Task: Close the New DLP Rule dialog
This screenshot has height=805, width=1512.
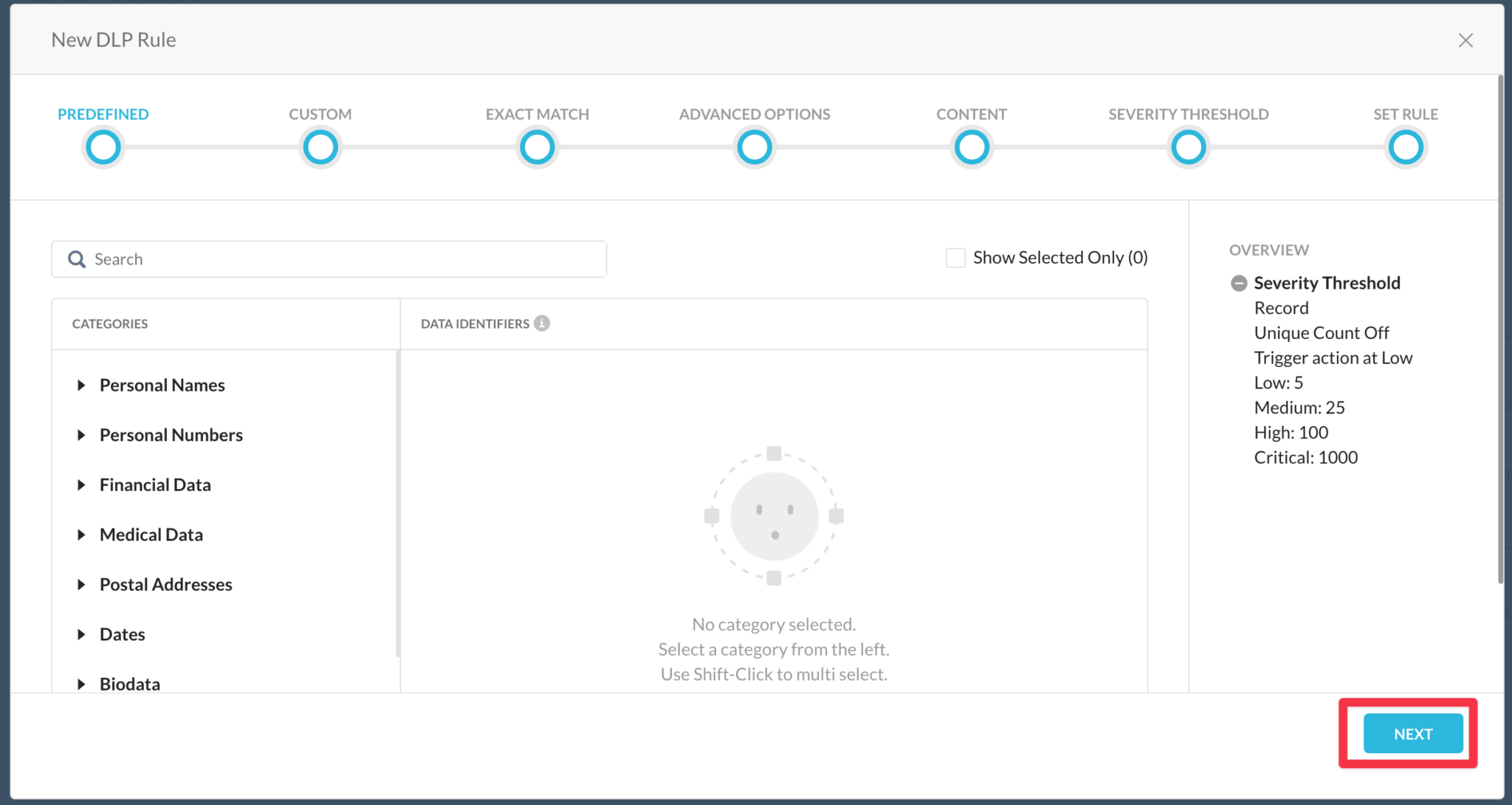Action: click(x=1465, y=40)
